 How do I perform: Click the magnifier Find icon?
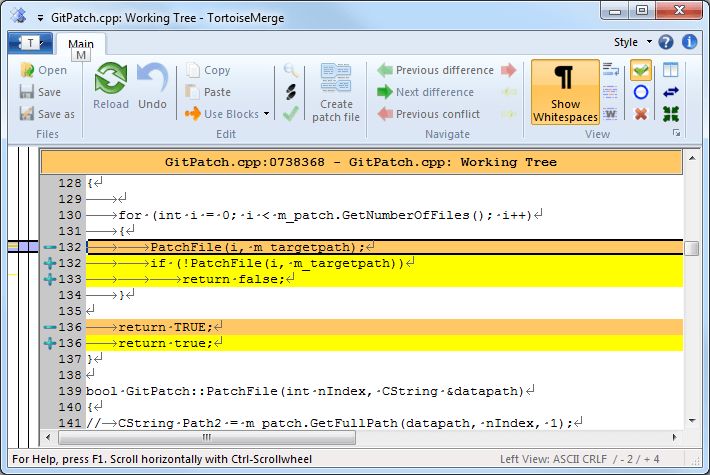point(291,70)
